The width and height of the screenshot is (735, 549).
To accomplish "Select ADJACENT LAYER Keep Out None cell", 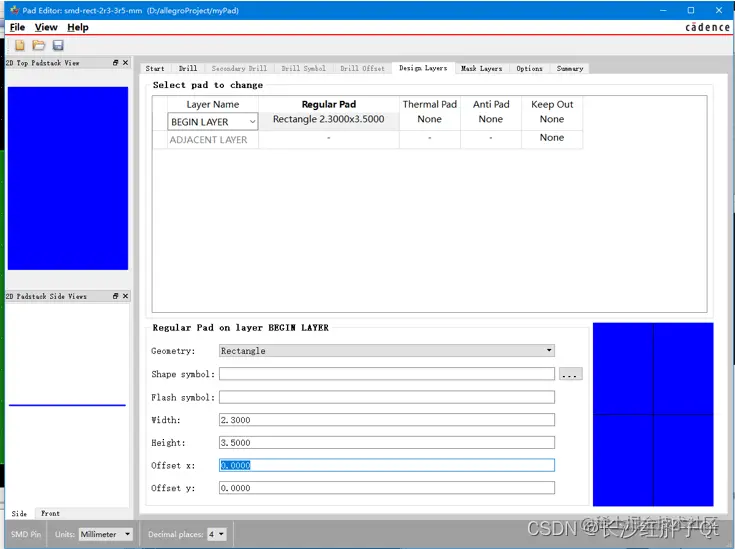I will coord(552,138).
